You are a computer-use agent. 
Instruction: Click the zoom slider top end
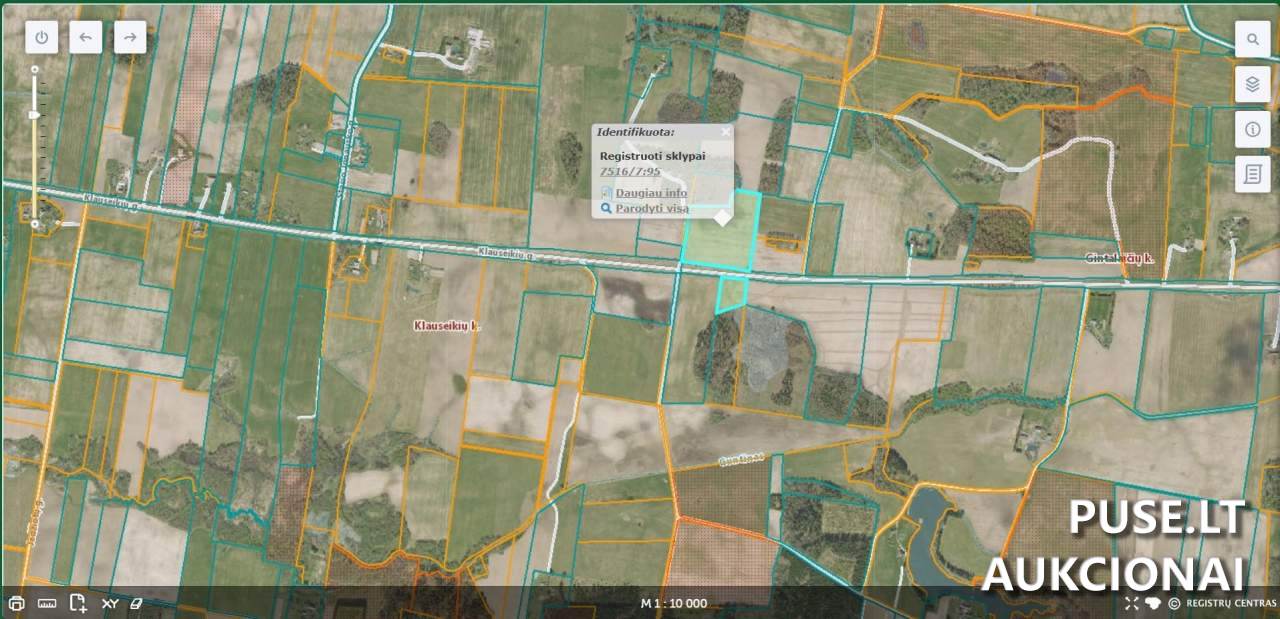click(x=35, y=70)
